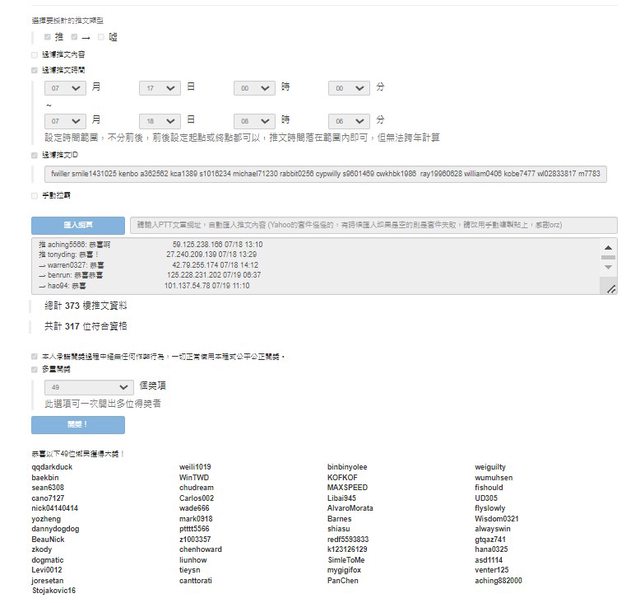Click the blue 開獎 draw button
The image size is (640, 603).
78,425
